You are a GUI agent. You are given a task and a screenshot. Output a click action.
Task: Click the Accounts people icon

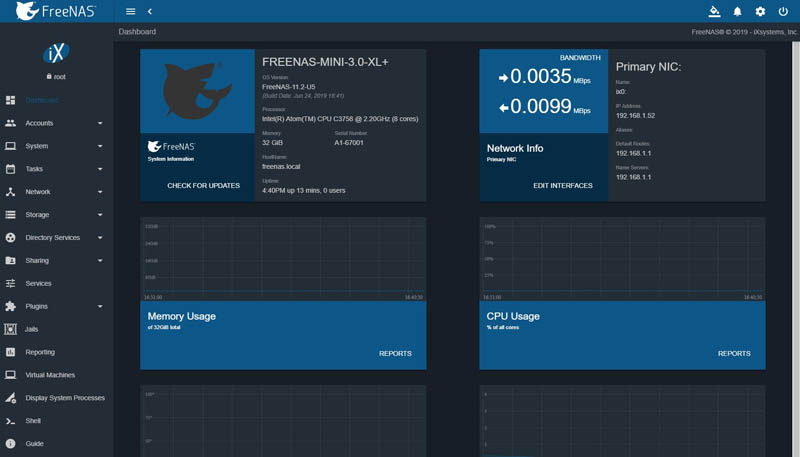(10, 123)
